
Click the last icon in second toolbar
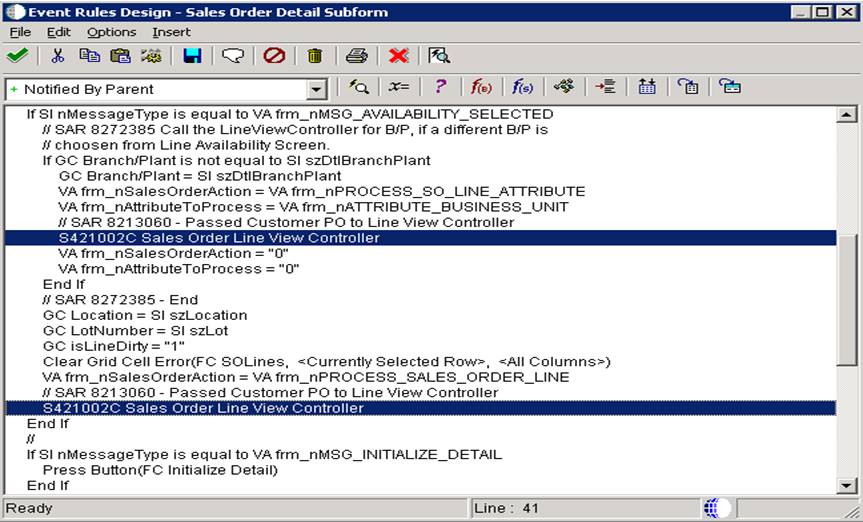[730, 86]
